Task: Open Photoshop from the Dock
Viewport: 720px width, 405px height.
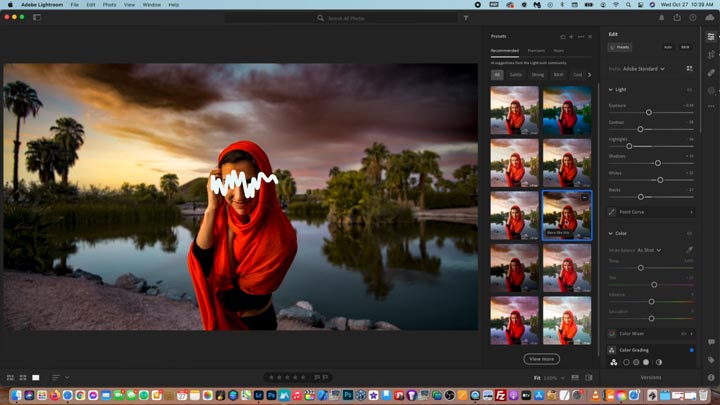Action: coord(271,395)
